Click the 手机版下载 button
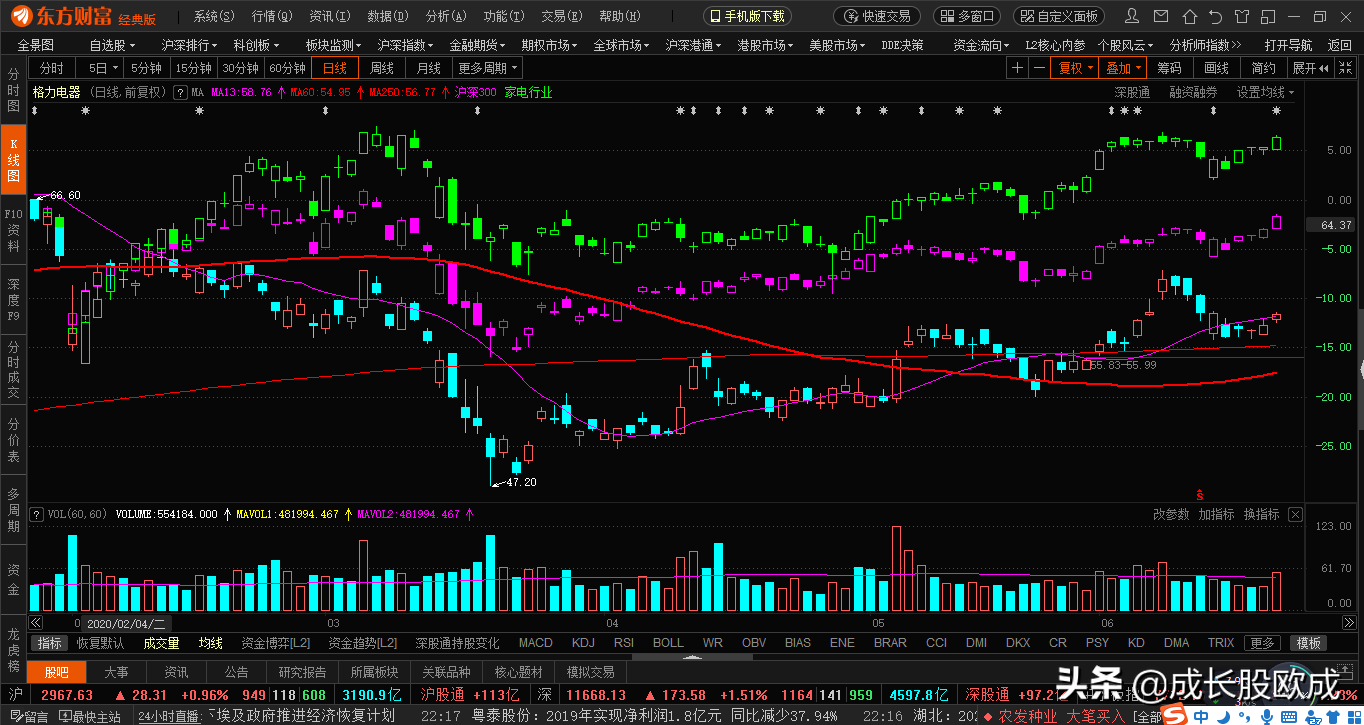The width and height of the screenshot is (1364, 725). [x=747, y=16]
